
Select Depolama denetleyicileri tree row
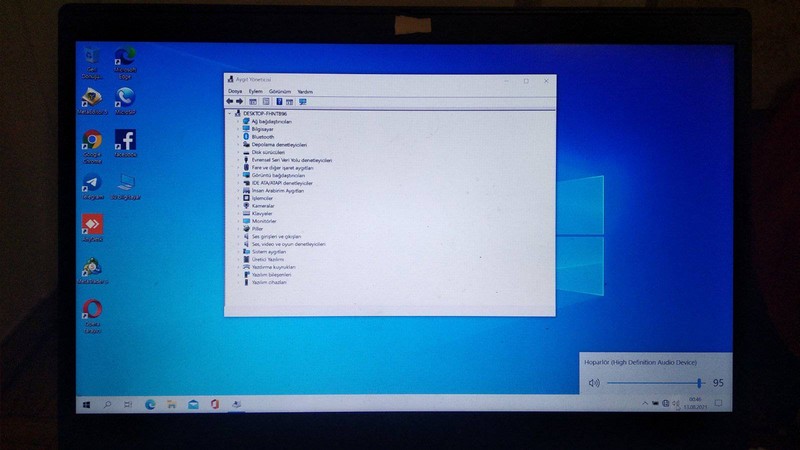(274, 144)
